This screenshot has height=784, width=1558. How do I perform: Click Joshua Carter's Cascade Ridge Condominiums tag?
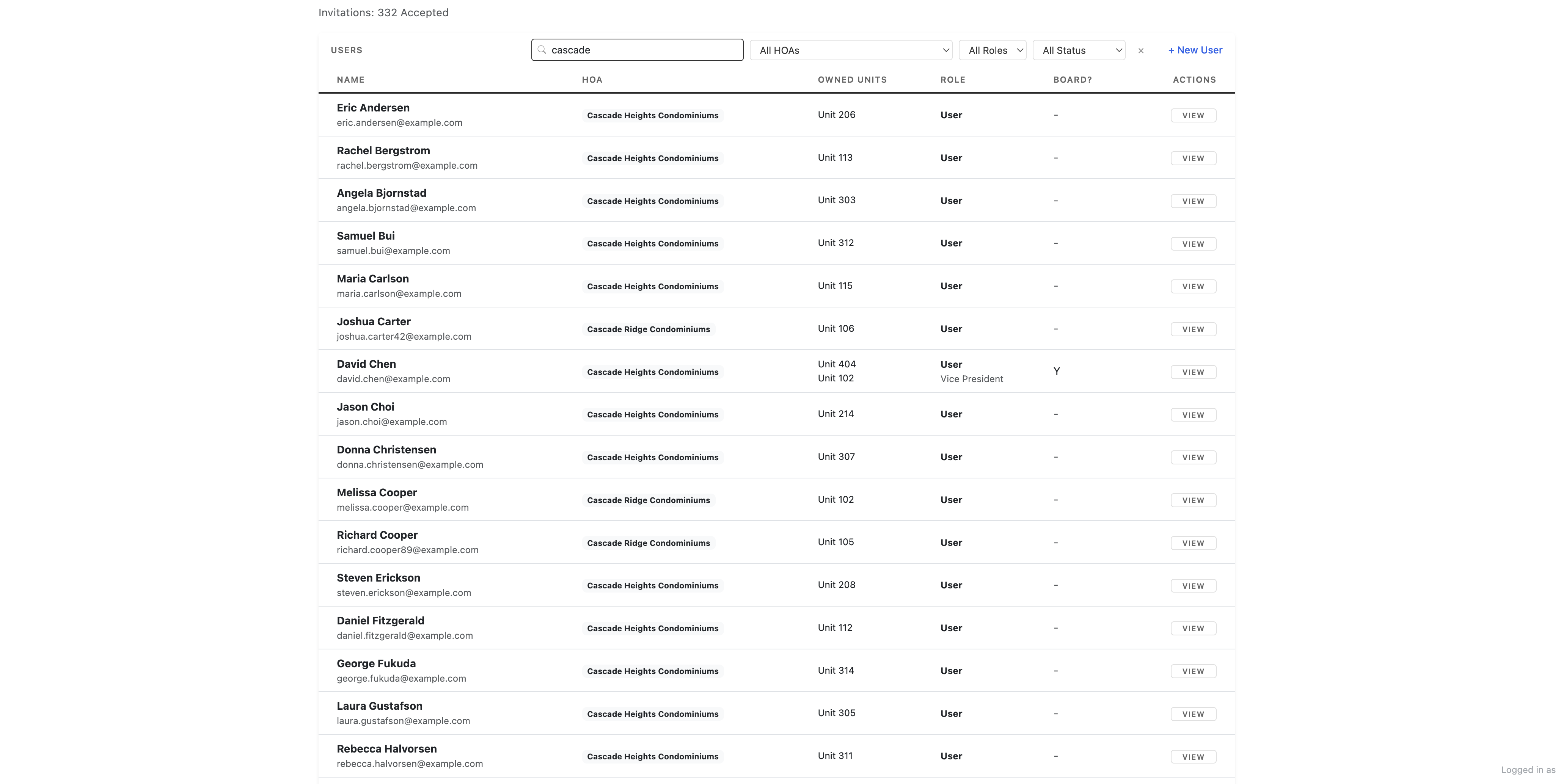649,329
